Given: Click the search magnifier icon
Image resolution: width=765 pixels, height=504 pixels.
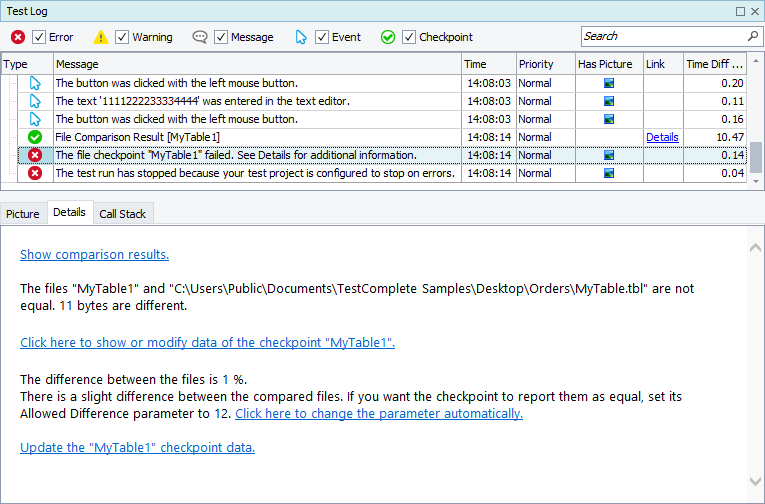Looking at the screenshot, I should [752, 36].
